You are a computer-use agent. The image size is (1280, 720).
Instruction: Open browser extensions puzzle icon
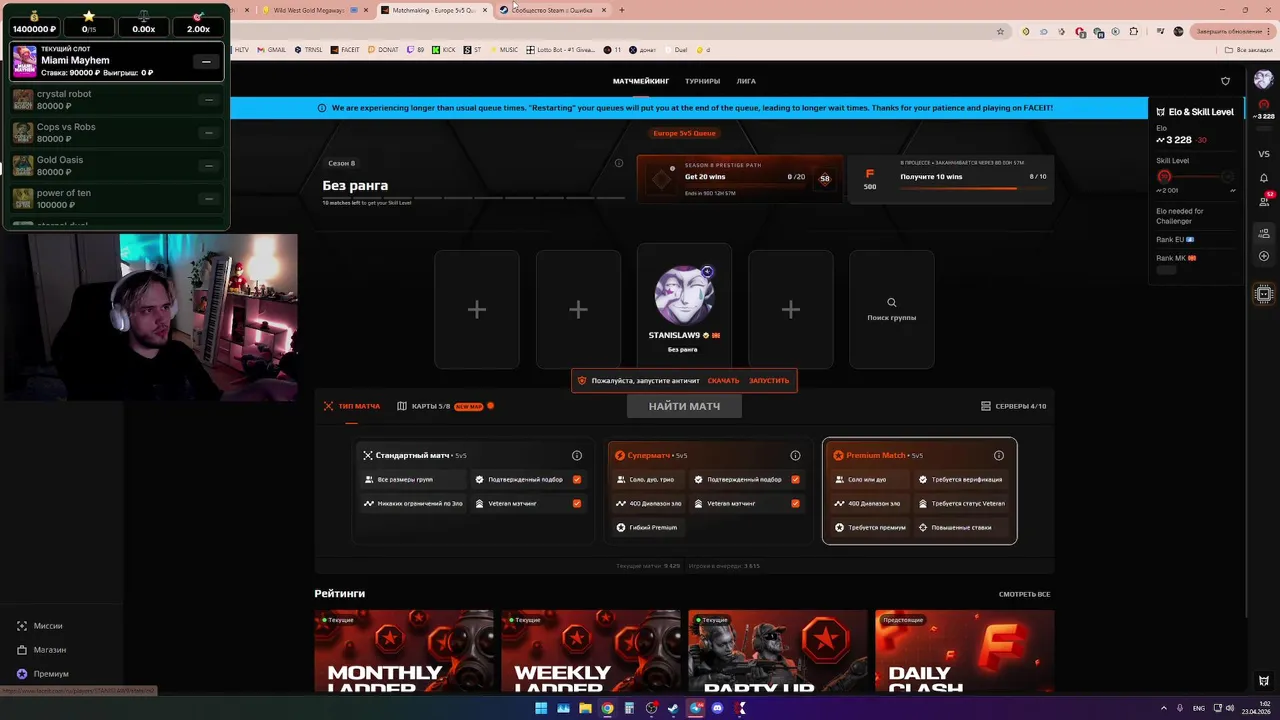(1133, 31)
